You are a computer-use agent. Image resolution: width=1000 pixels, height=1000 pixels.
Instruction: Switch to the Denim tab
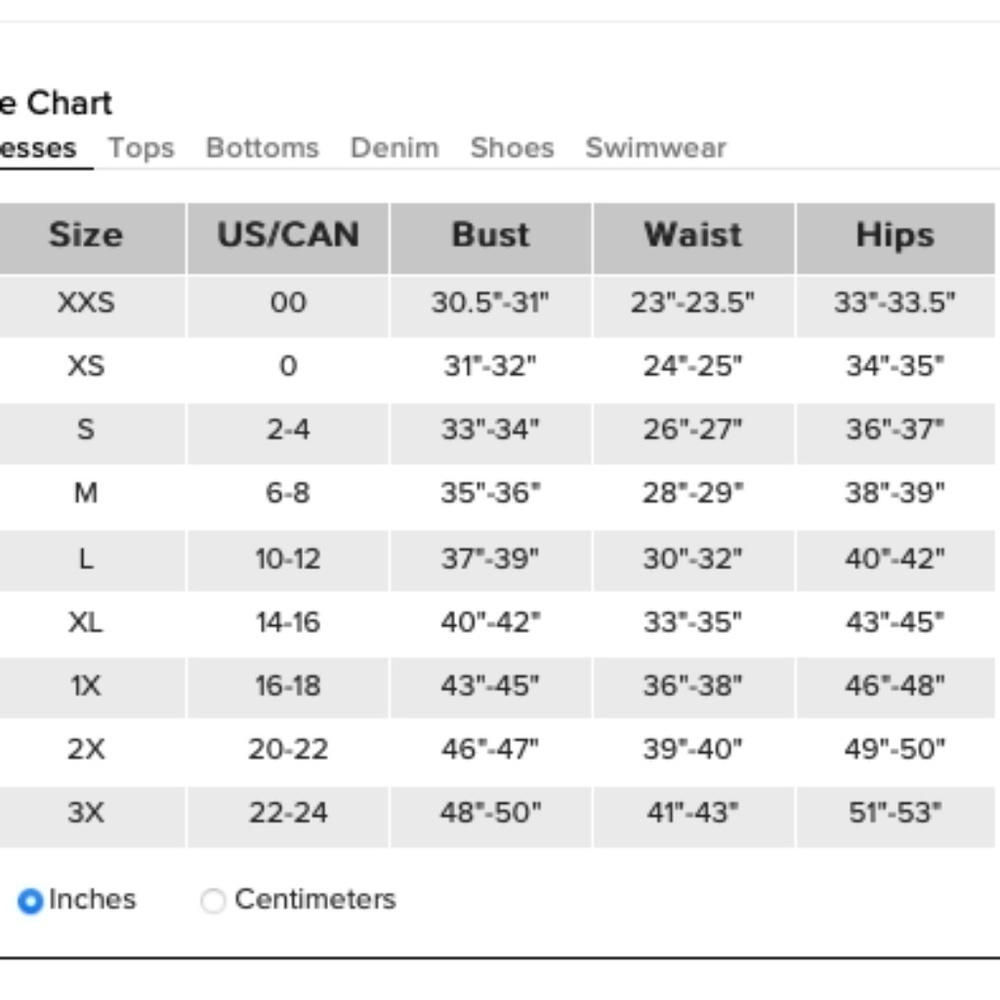[x=395, y=148]
